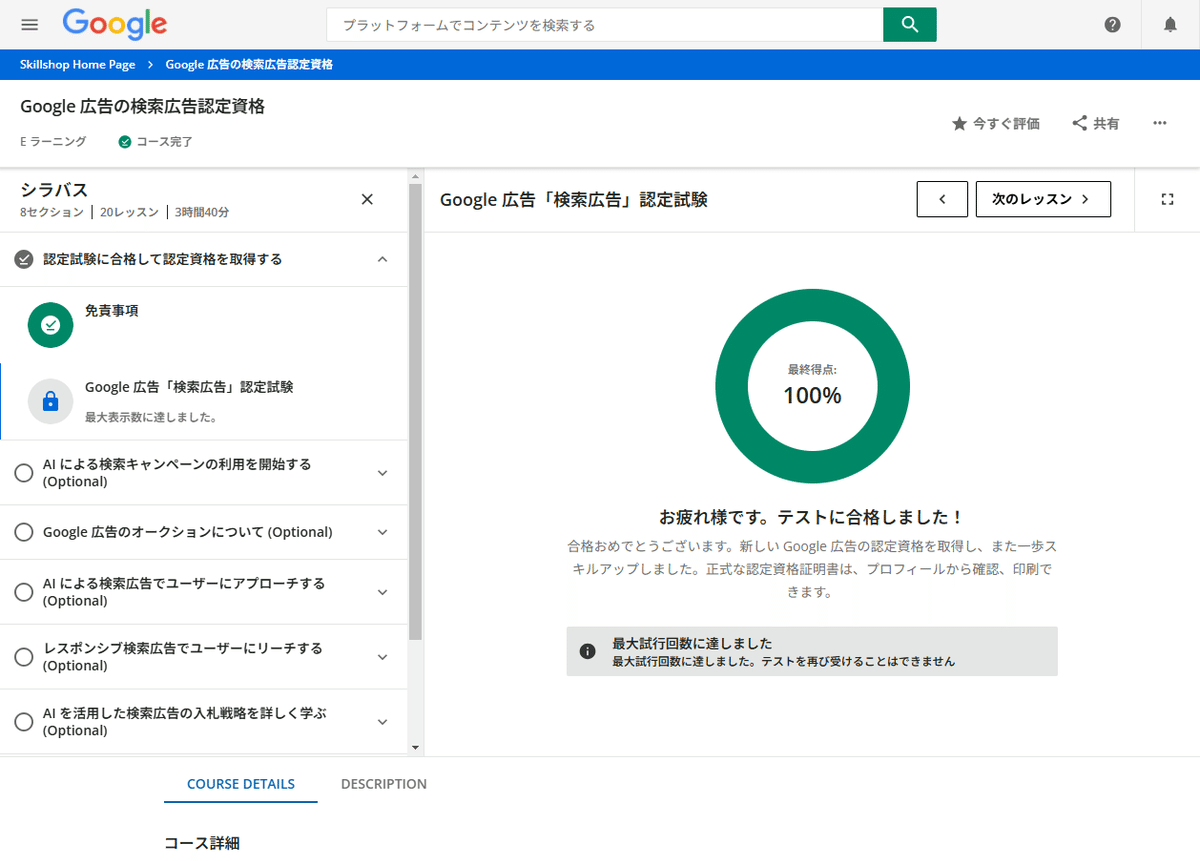The width and height of the screenshot is (1200, 861).
Task: Share the course via 共有
Action: (1095, 123)
